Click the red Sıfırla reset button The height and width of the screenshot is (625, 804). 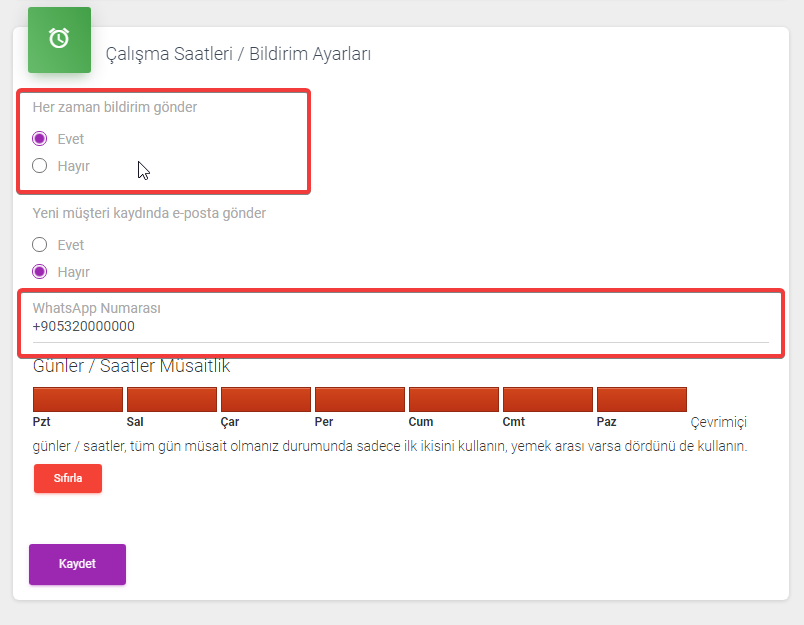(68, 478)
